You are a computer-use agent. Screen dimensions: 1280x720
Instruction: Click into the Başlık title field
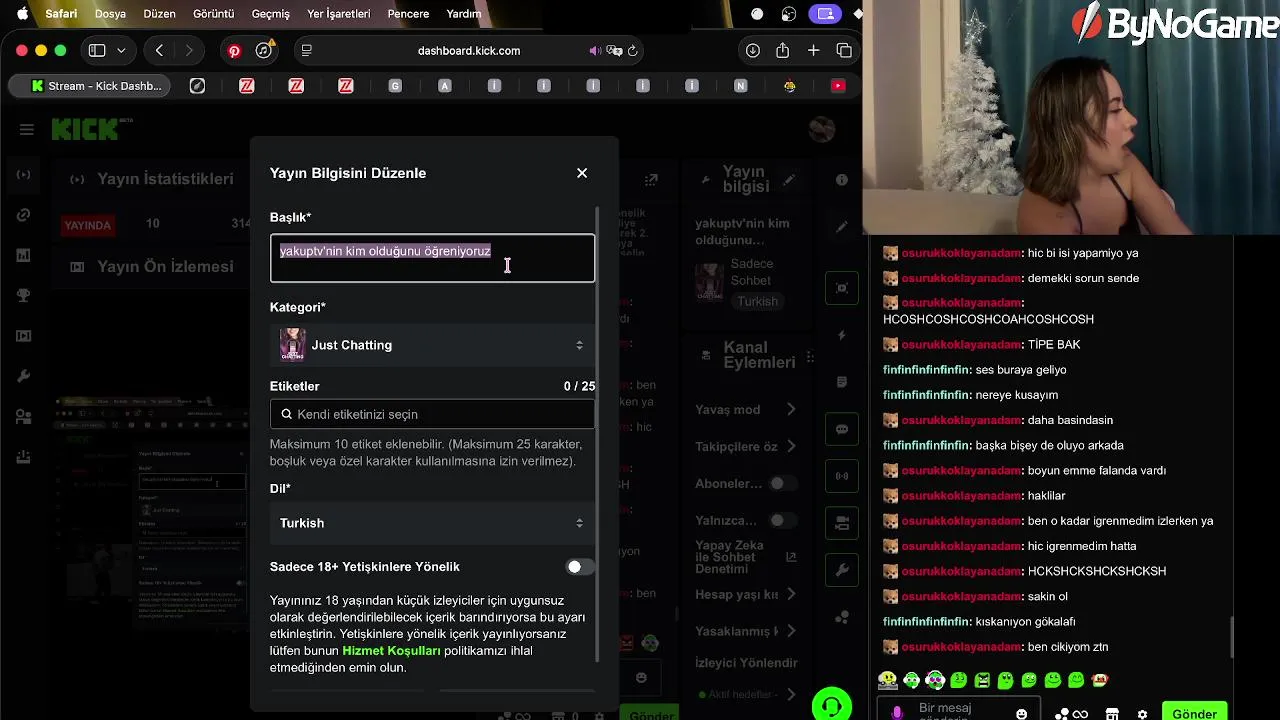coord(432,258)
